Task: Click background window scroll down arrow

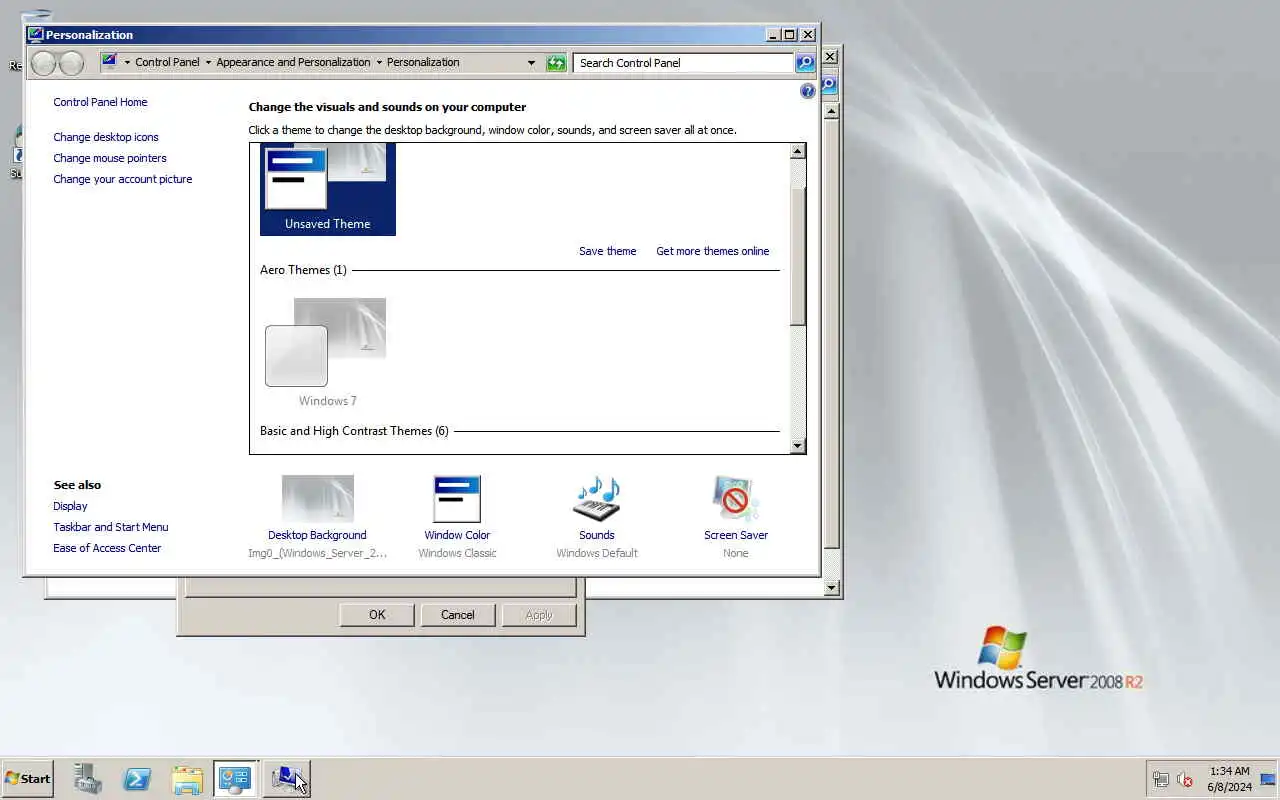Action: coord(832,588)
